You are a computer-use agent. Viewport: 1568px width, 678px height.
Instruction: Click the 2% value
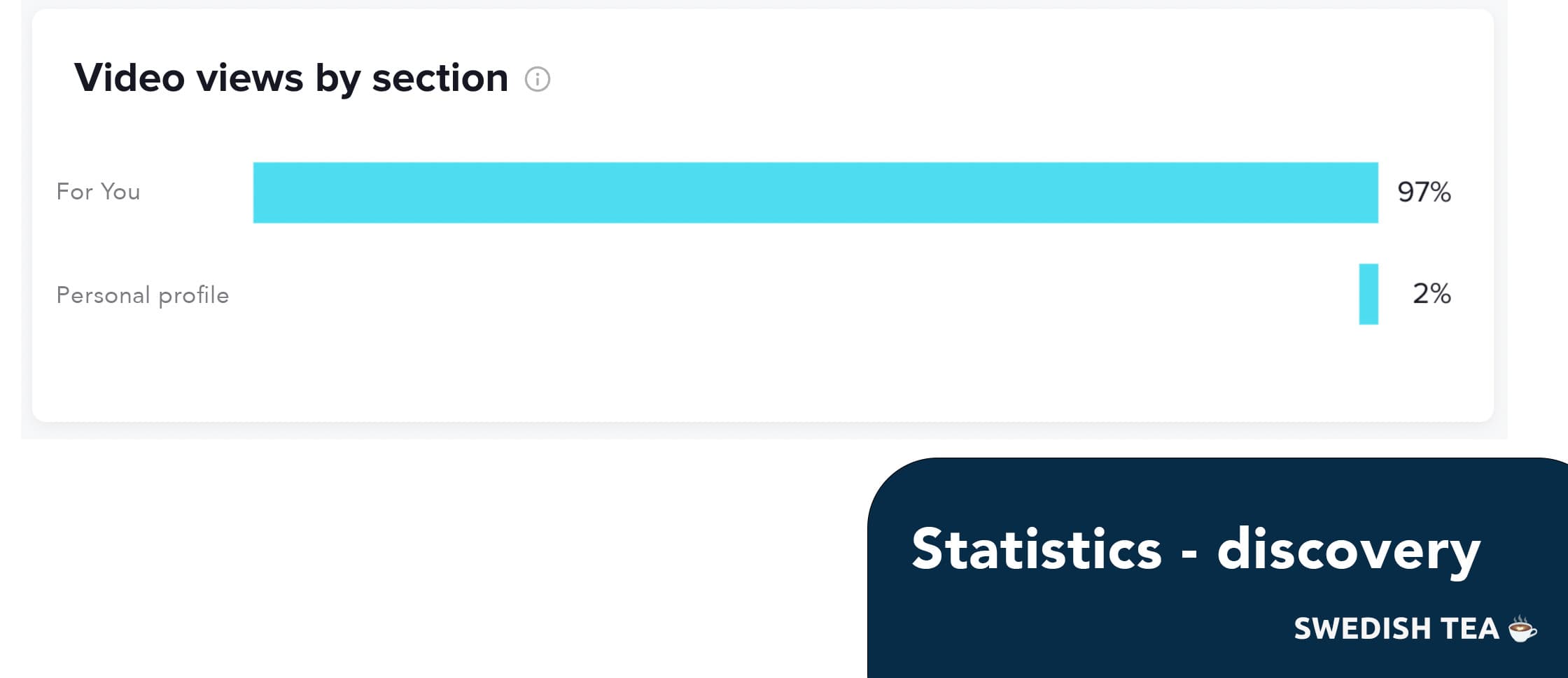pyautogui.click(x=1431, y=294)
